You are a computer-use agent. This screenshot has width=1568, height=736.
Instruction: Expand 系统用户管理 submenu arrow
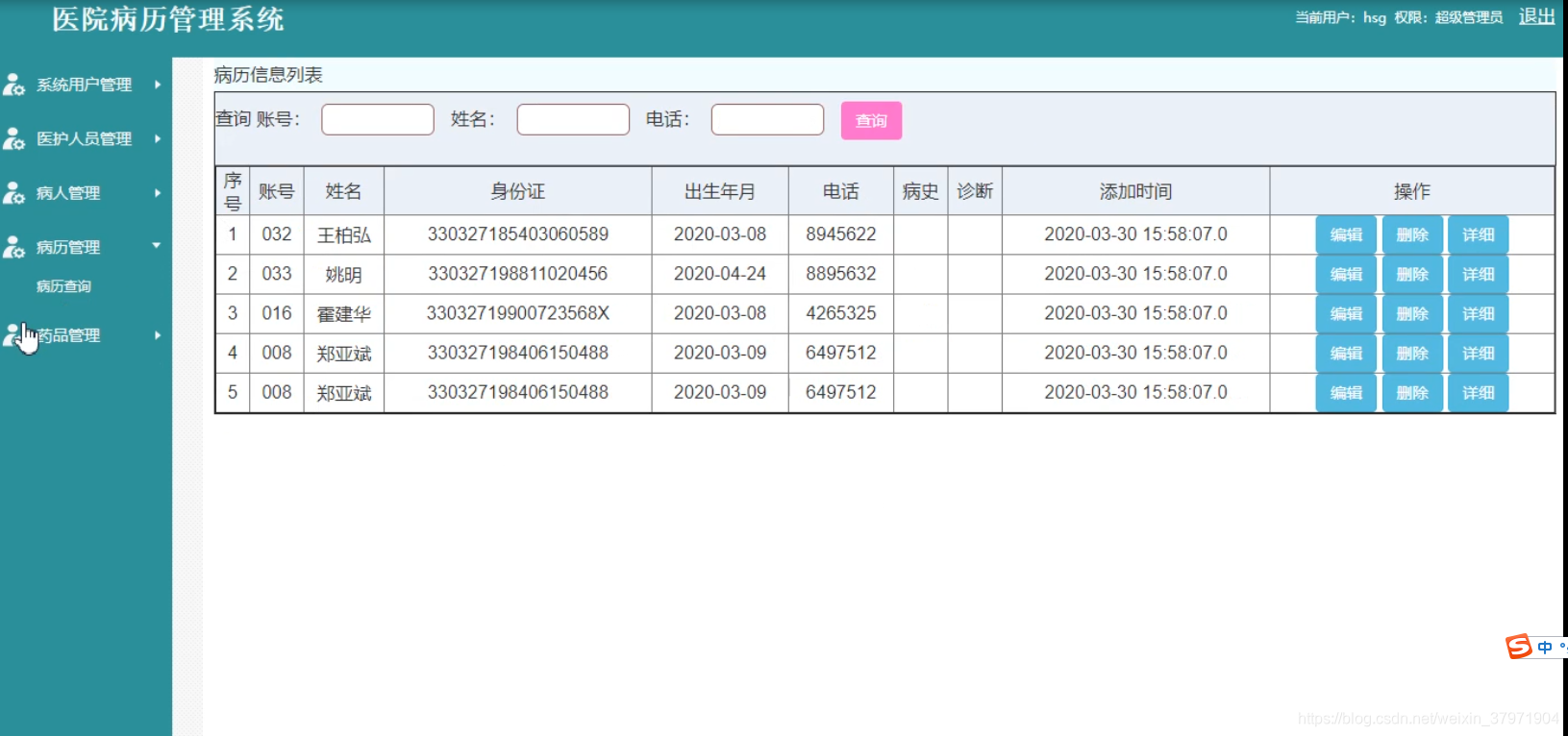pos(158,85)
